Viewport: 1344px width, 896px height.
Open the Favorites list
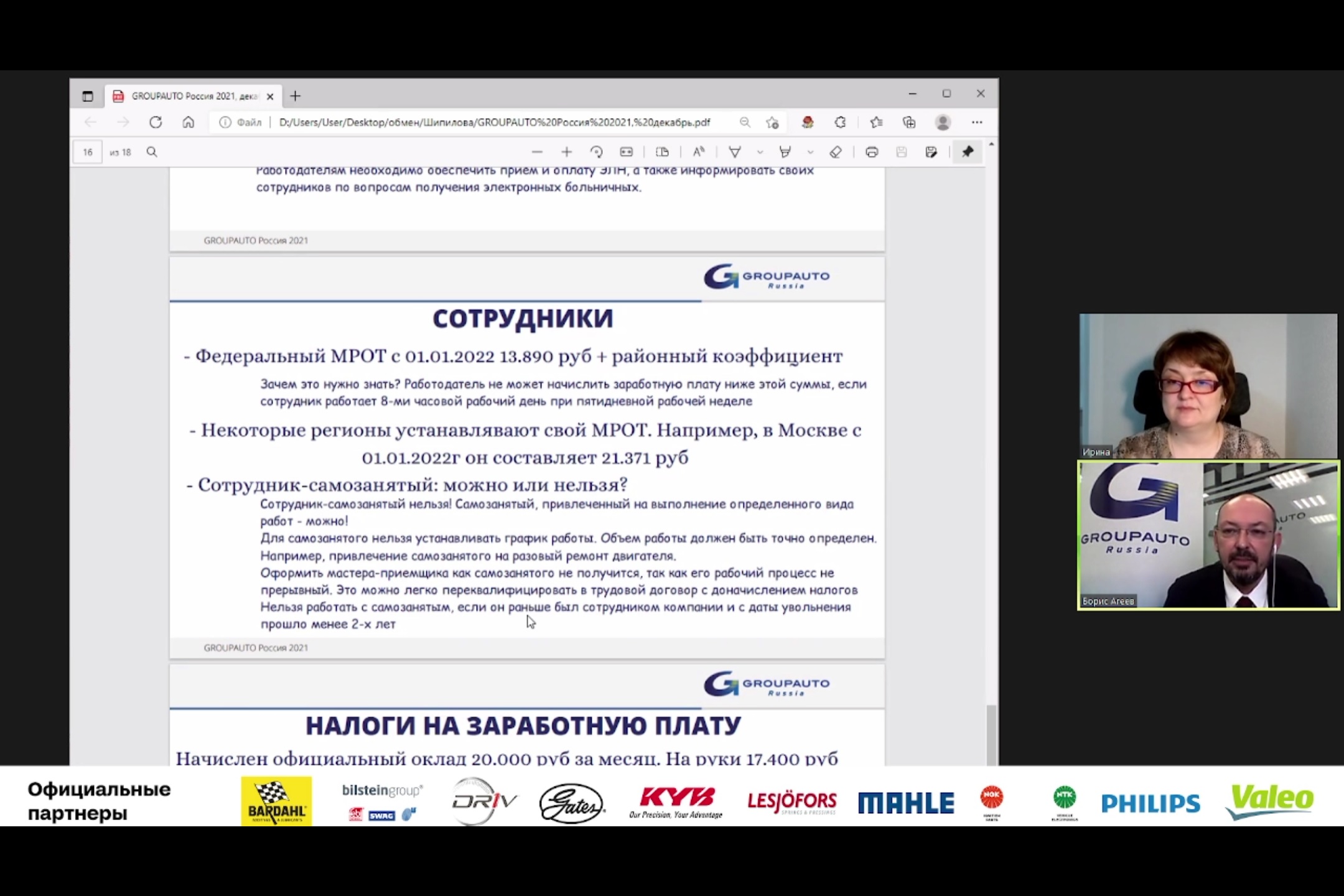click(x=876, y=122)
